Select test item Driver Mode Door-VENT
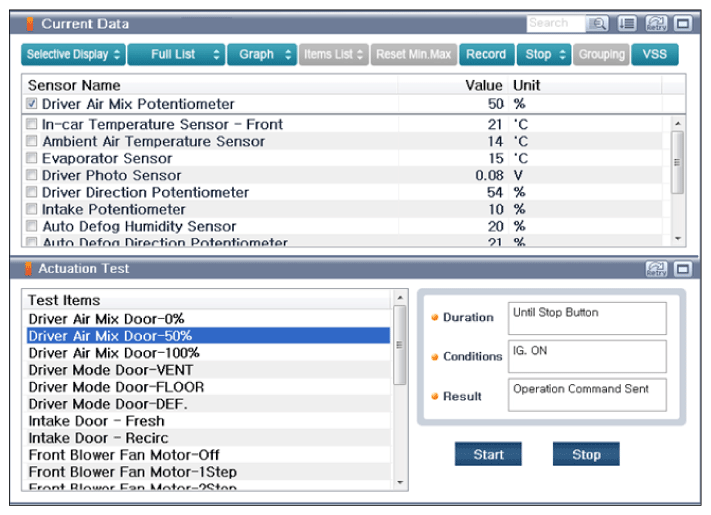 click(x=208, y=370)
